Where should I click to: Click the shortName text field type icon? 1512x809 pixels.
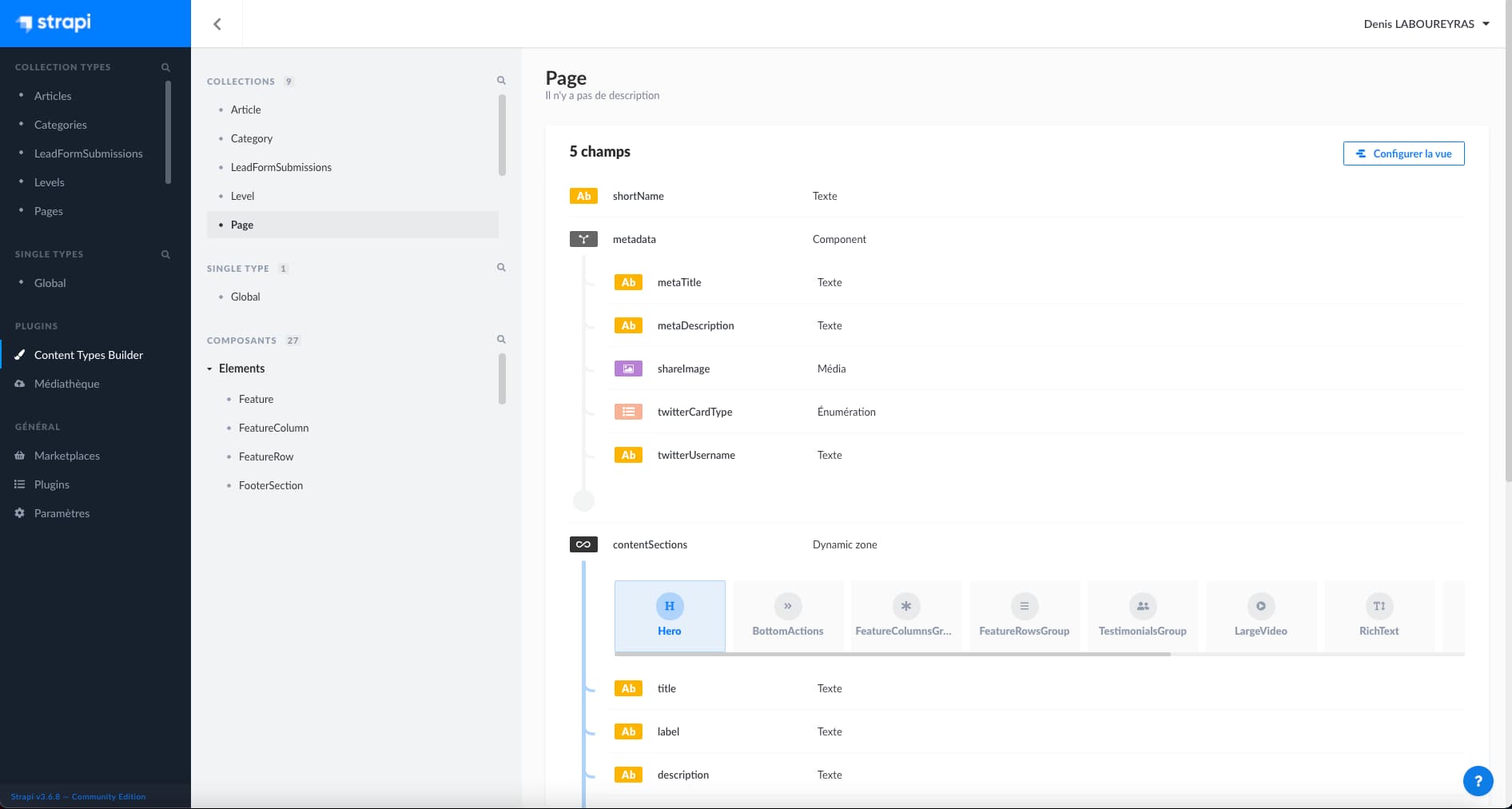583,196
